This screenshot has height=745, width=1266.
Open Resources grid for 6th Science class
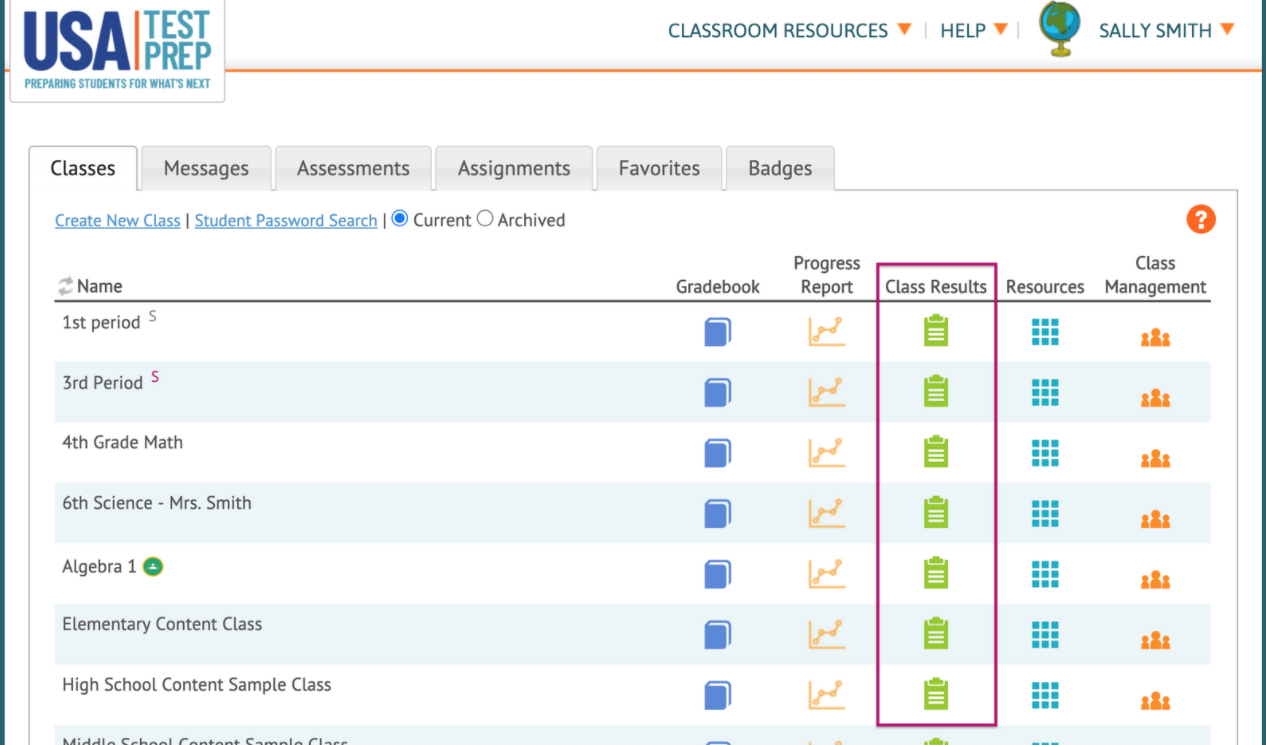pos(1045,514)
